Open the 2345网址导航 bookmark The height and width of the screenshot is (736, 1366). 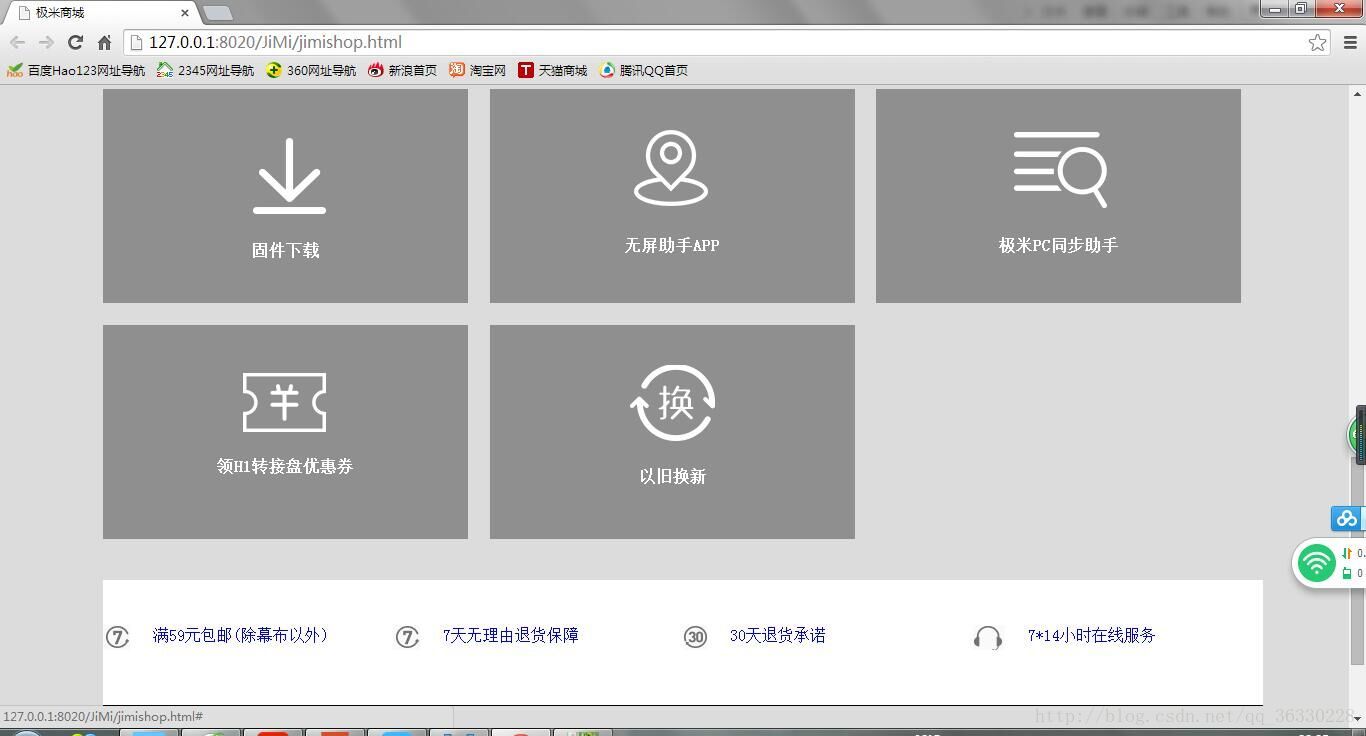point(205,70)
